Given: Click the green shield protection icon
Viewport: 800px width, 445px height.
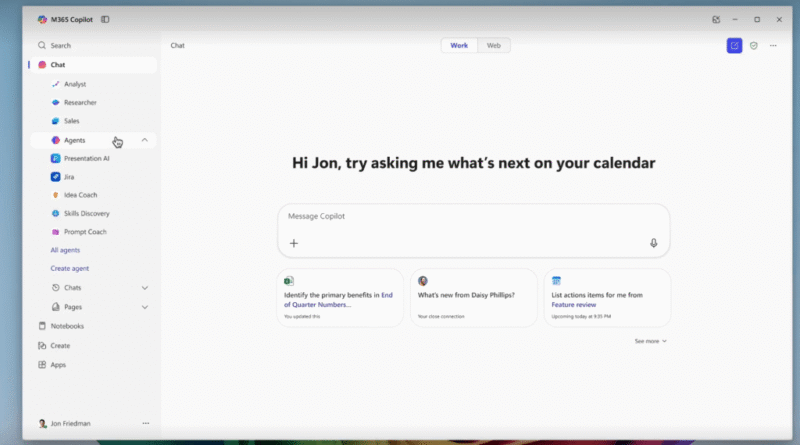Looking at the screenshot, I should (x=754, y=45).
